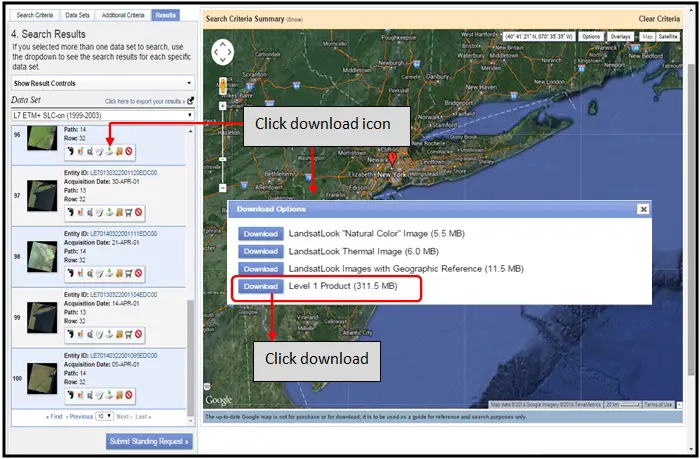This screenshot has width=700, height=459.
Task: Click the export results icon
Action: (191, 101)
